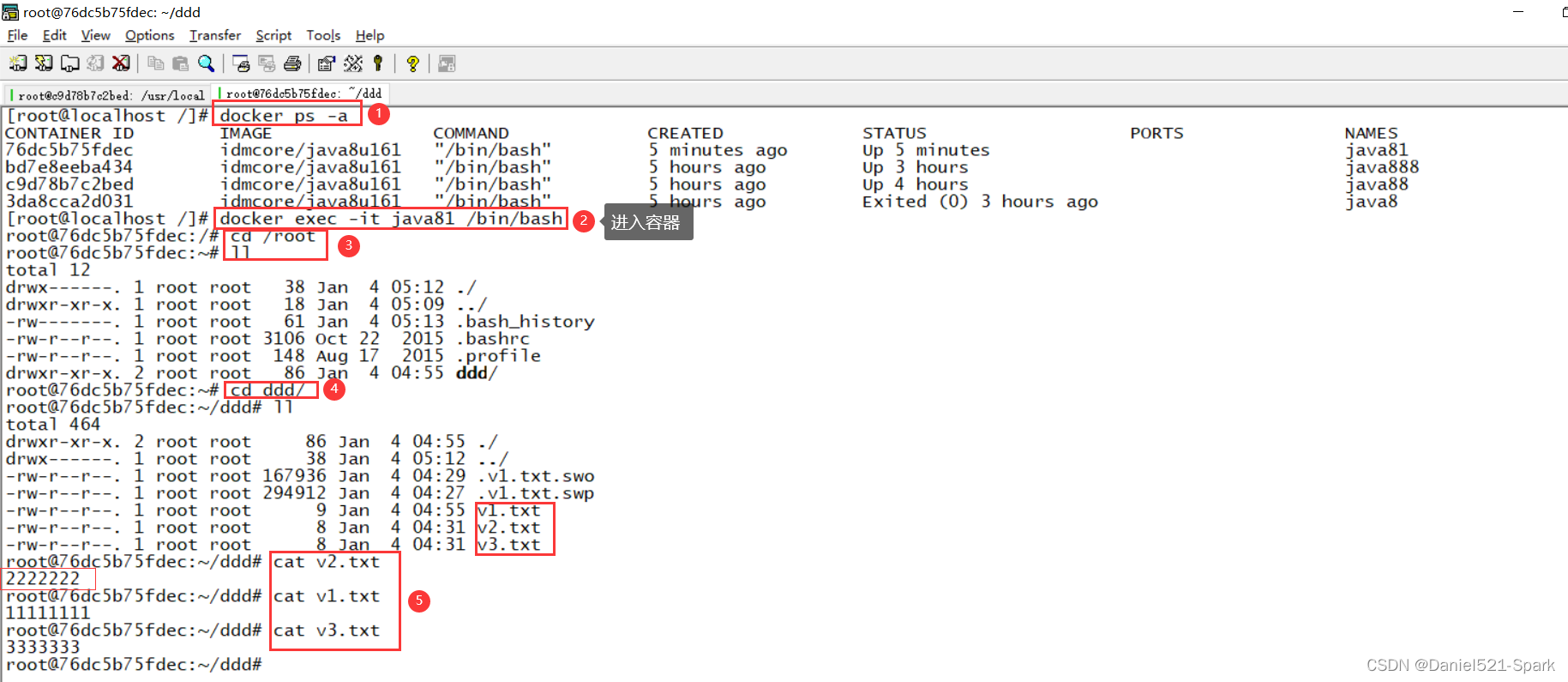Image resolution: width=1568 pixels, height=682 pixels.
Task: Select the root@76dc5b75fdec ~/ddd tab
Action: pos(302,94)
